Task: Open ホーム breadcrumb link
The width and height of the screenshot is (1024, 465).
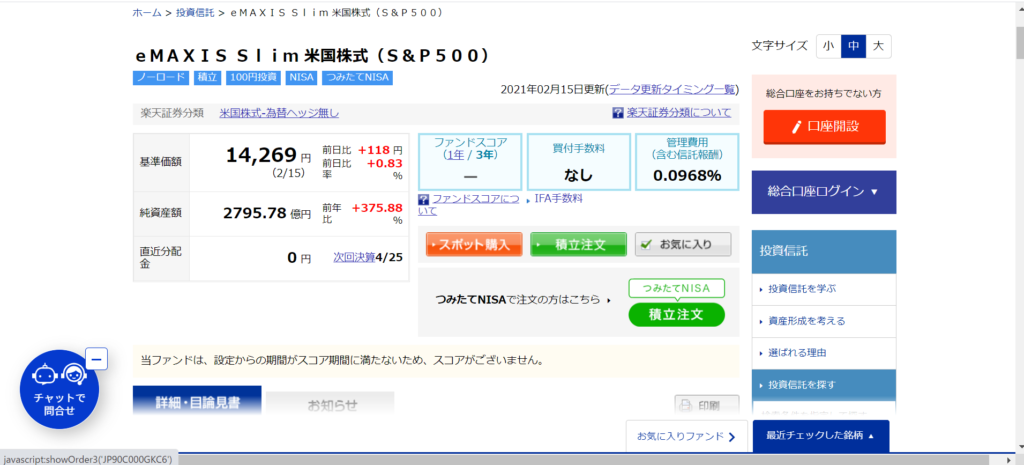Action: pyautogui.click(x=147, y=12)
